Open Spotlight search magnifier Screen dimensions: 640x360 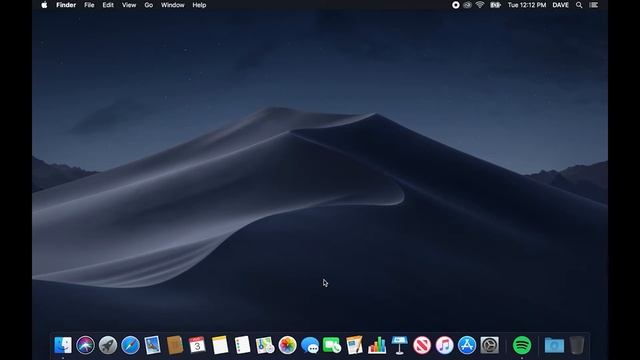pos(579,5)
